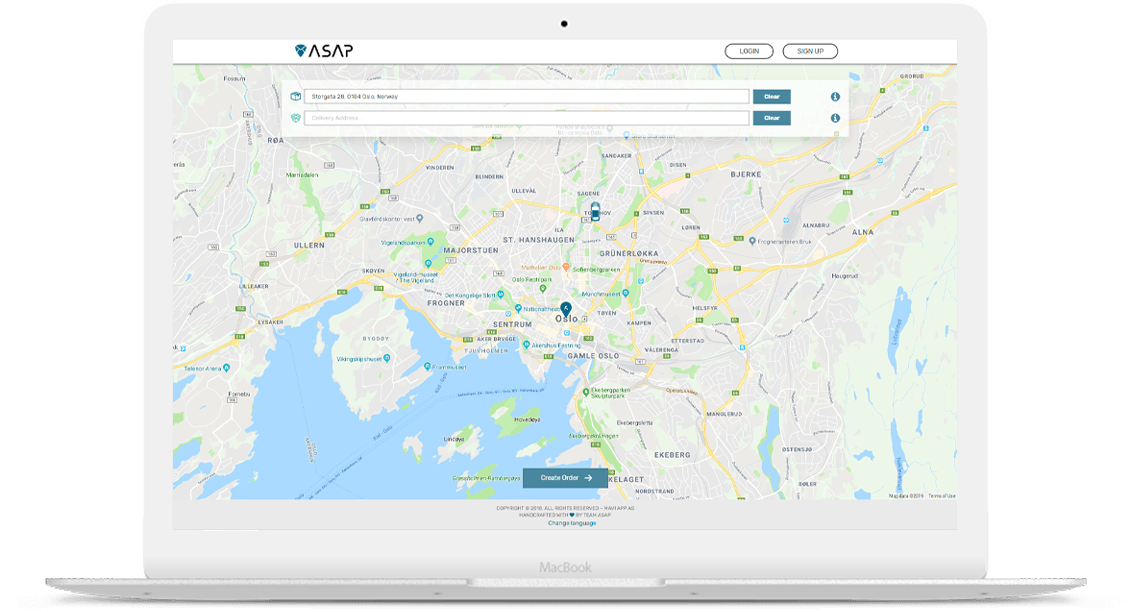Clear the pickup address field
Viewport: 1131px width, 612px height.
[x=771, y=97]
